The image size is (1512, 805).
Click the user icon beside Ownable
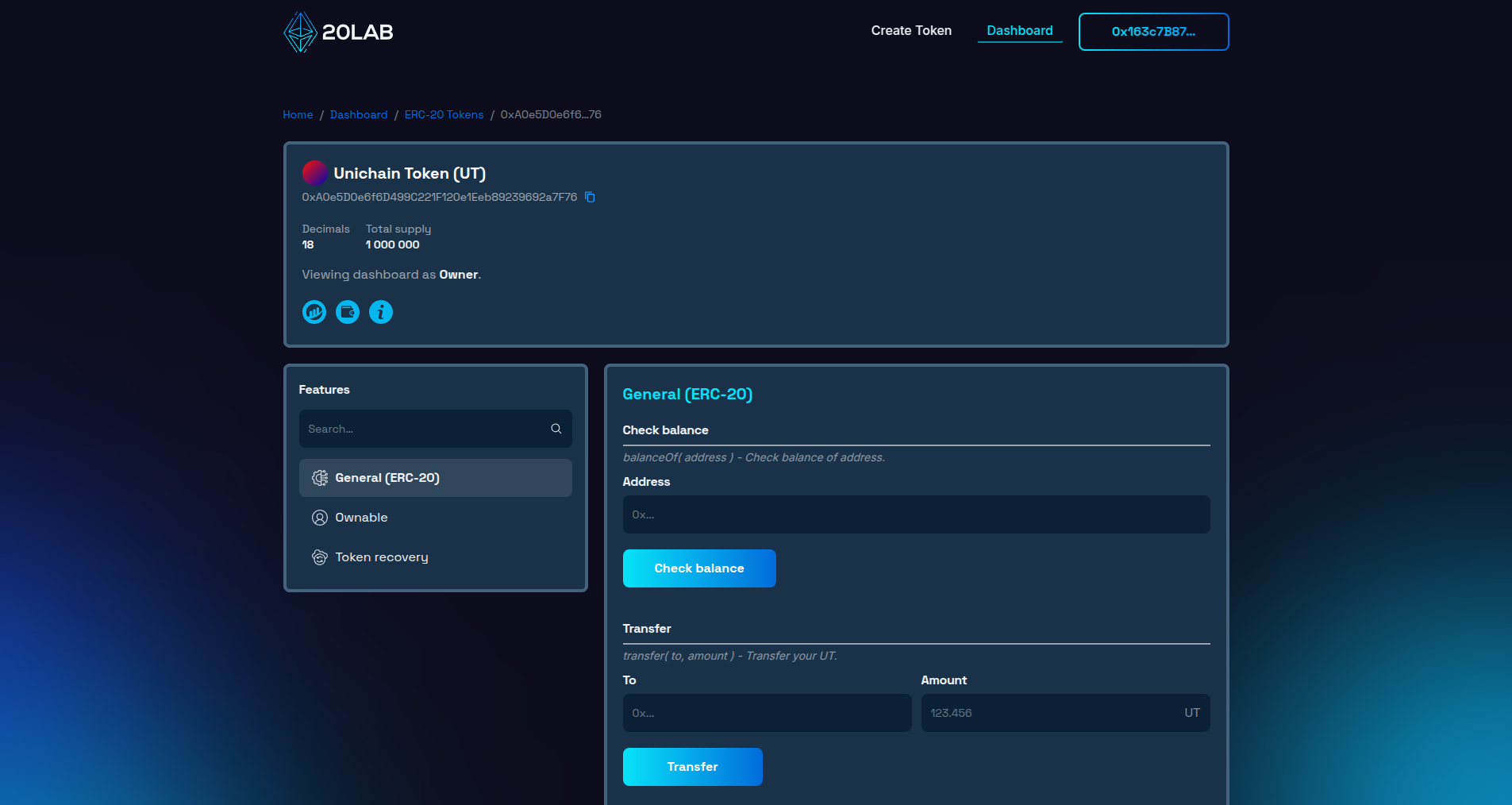(x=320, y=518)
